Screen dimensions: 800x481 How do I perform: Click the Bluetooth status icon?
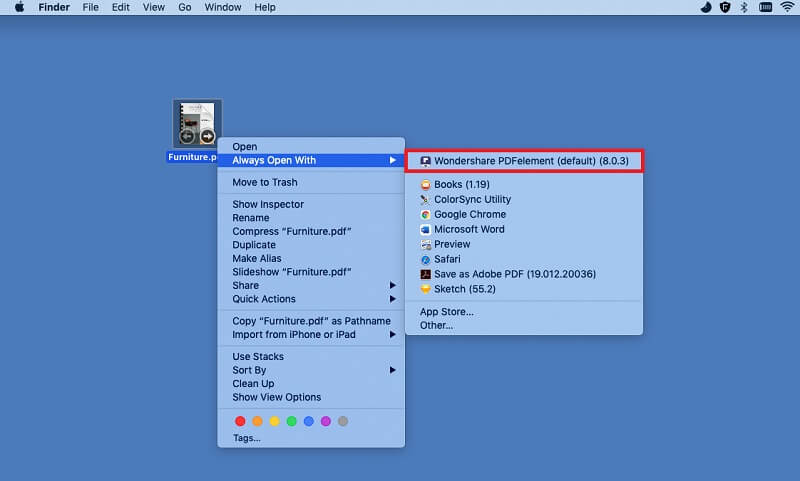[x=744, y=7]
